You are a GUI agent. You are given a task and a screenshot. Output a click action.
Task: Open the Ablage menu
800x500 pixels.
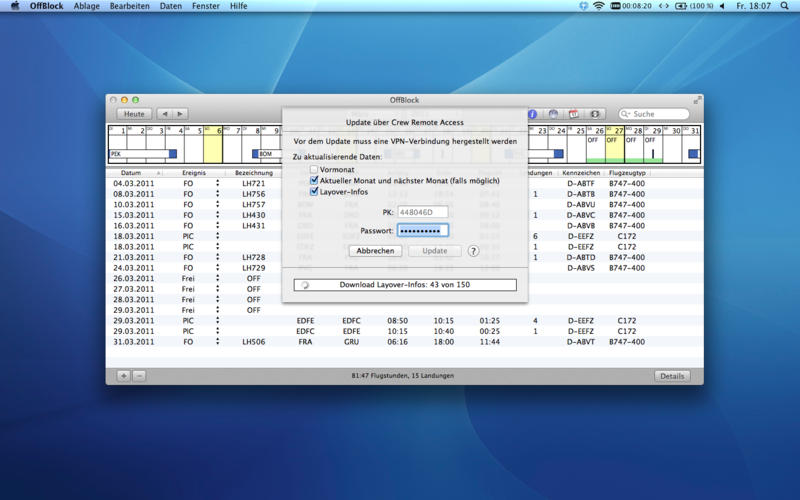87,6
